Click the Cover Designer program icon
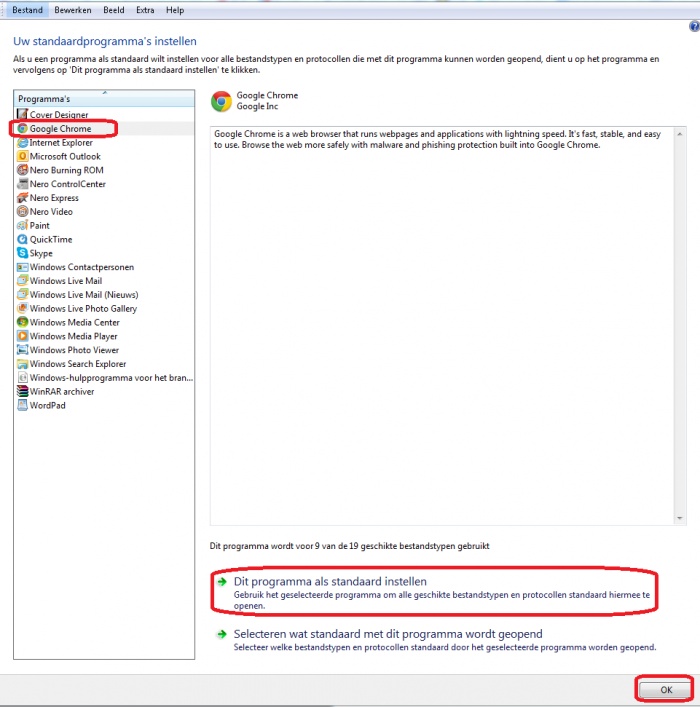Screen dimensions: 700x707 [22, 114]
